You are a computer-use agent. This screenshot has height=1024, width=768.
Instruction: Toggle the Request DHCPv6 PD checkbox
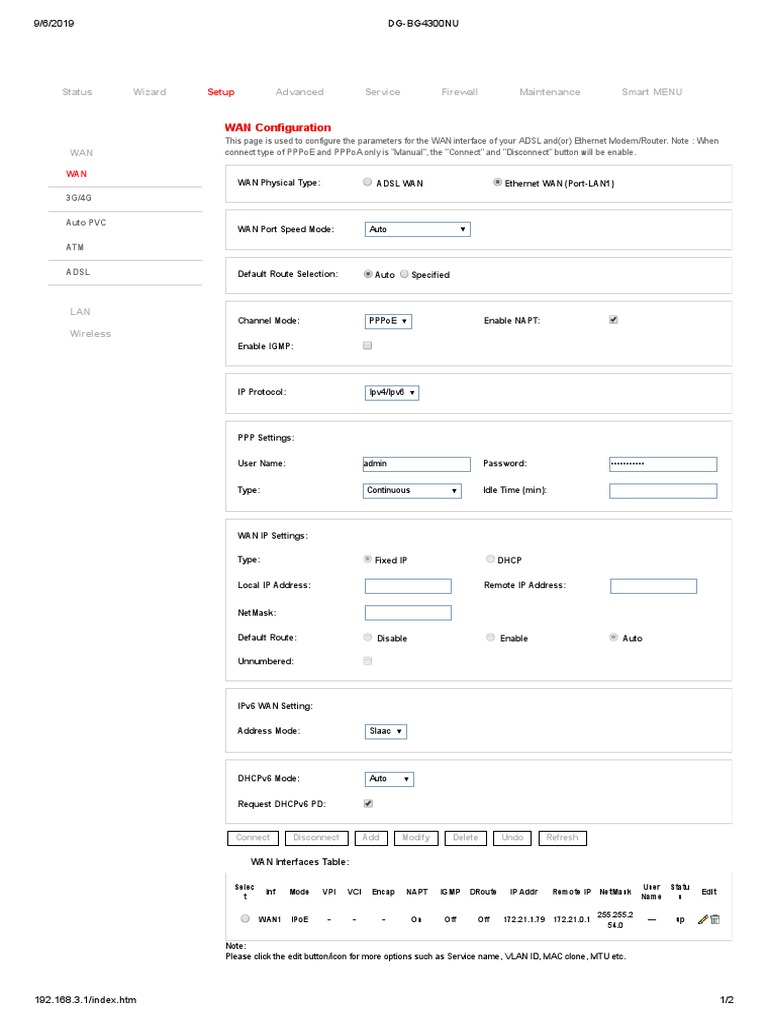click(368, 803)
